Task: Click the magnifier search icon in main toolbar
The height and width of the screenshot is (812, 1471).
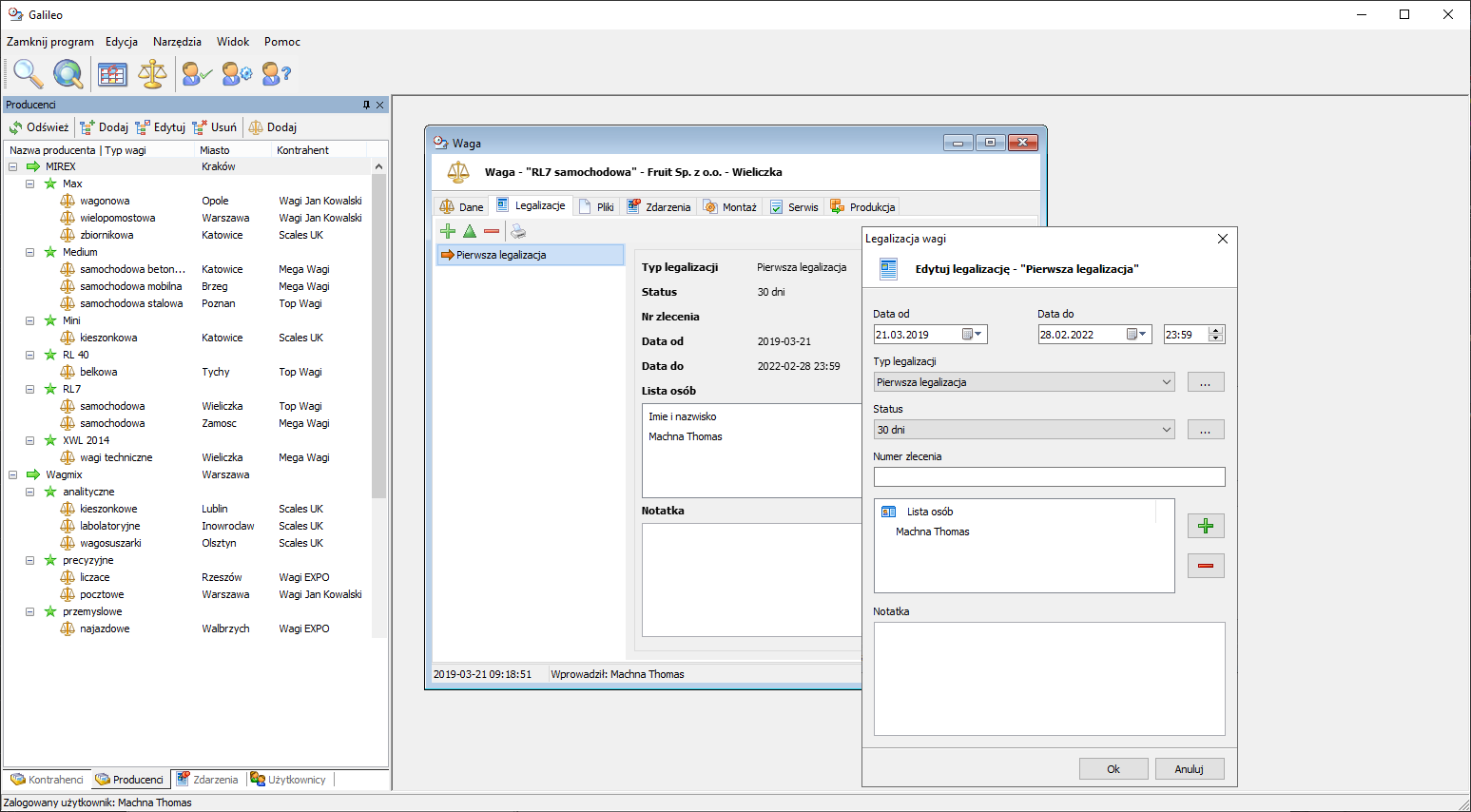Action: tap(28, 73)
